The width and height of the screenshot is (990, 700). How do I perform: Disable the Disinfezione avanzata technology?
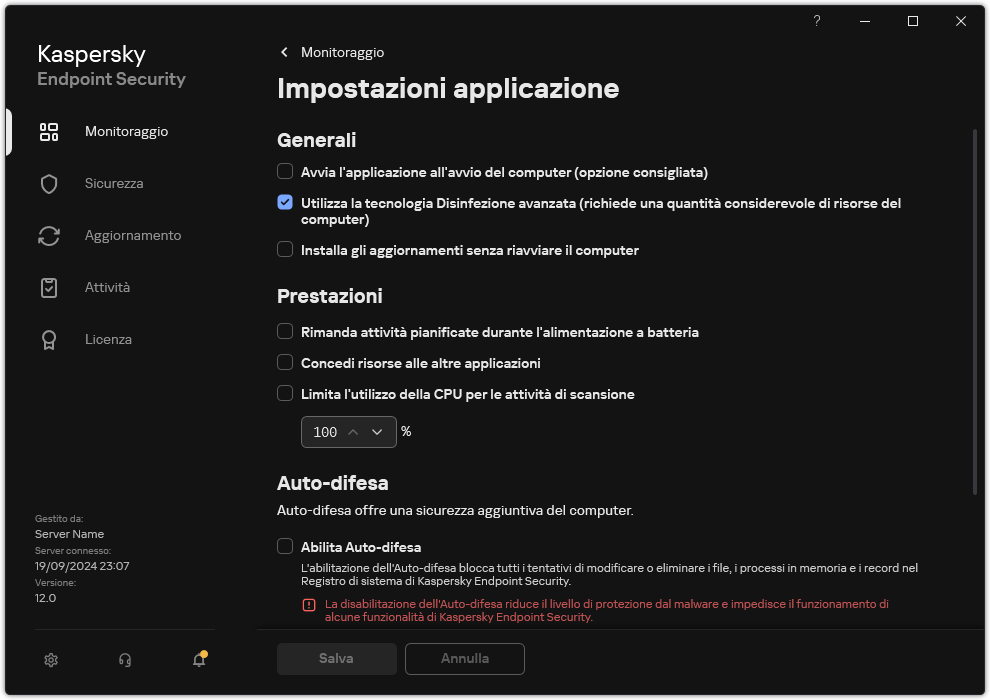click(x=285, y=203)
